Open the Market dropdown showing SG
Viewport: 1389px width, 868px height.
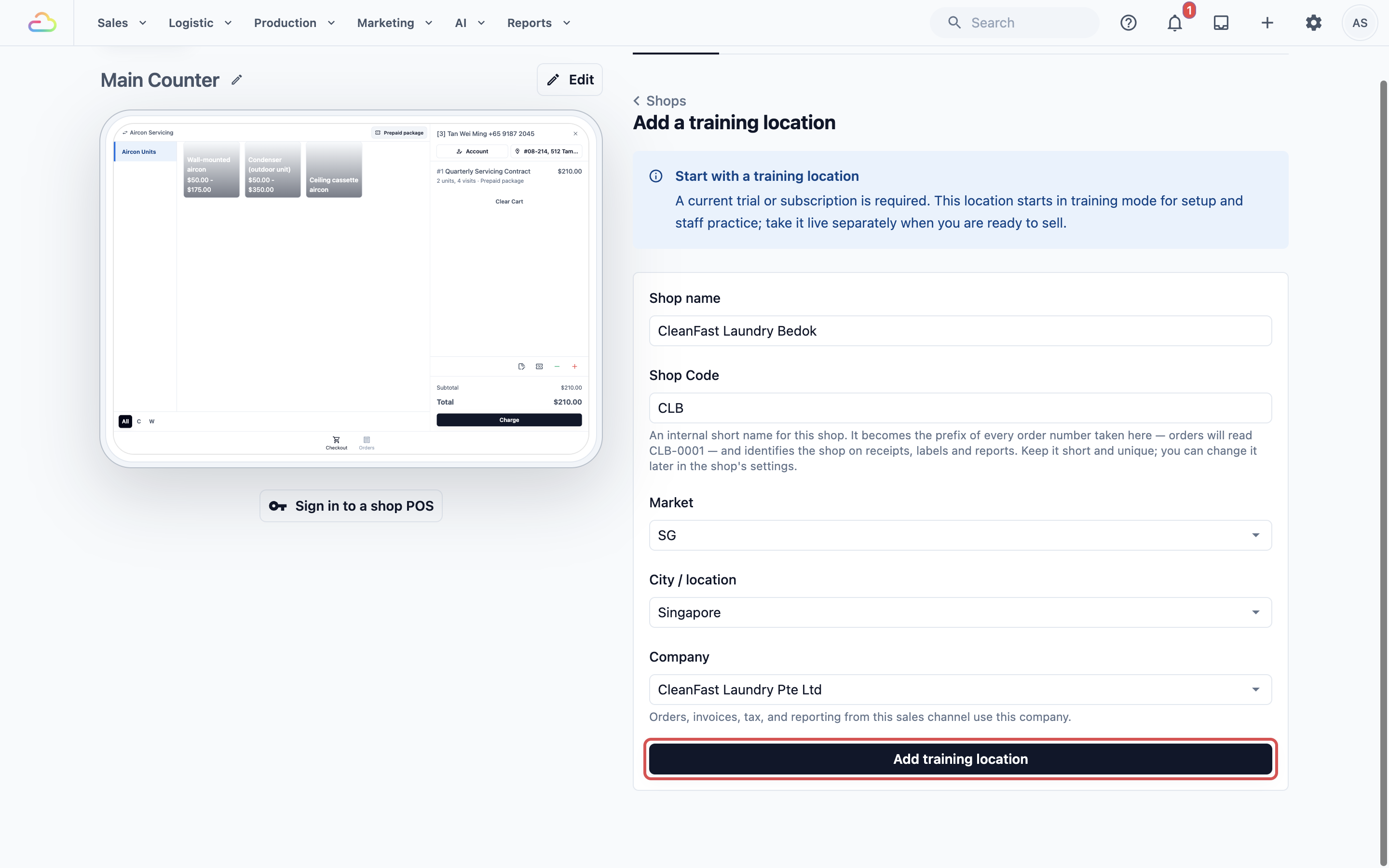(960, 535)
